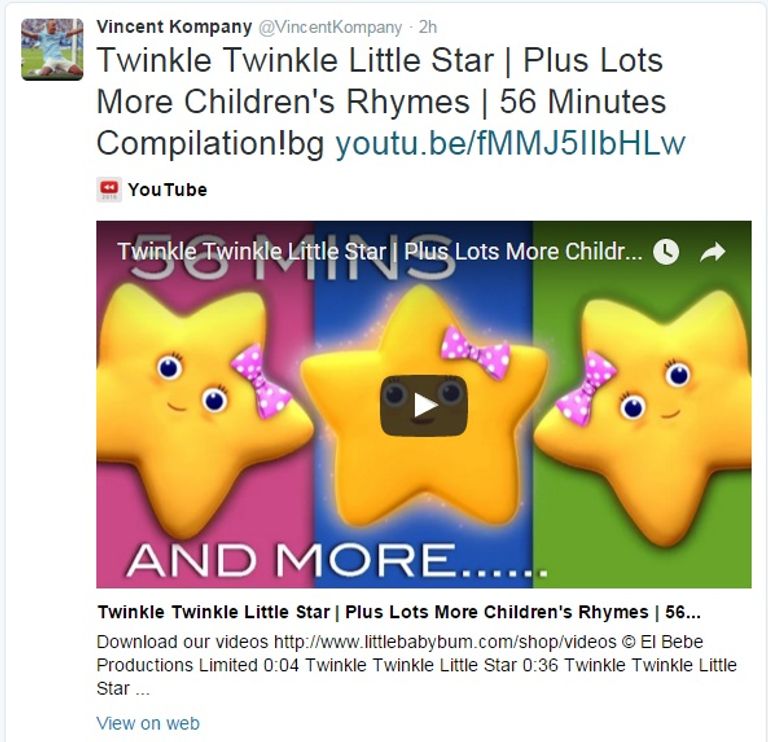The width and height of the screenshot is (768, 742).
Task: Play the Twinkle Twinkle video
Action: [x=424, y=406]
